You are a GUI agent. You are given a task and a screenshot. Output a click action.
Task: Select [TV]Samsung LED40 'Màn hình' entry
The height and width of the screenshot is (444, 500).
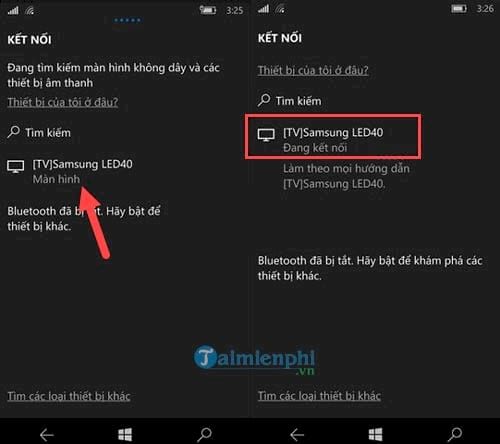[70, 171]
